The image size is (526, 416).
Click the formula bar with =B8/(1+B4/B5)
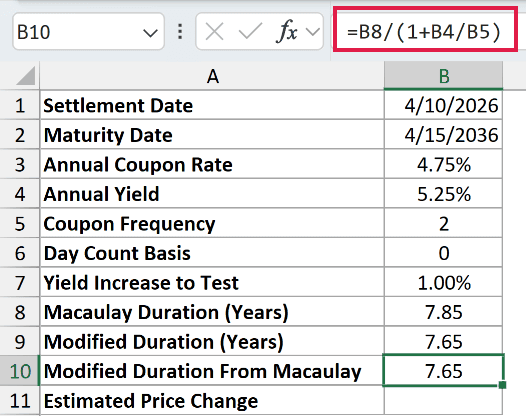click(x=425, y=31)
